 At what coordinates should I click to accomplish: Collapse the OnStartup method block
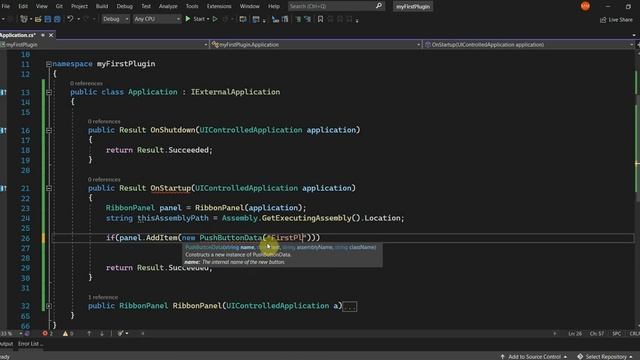point(49,188)
